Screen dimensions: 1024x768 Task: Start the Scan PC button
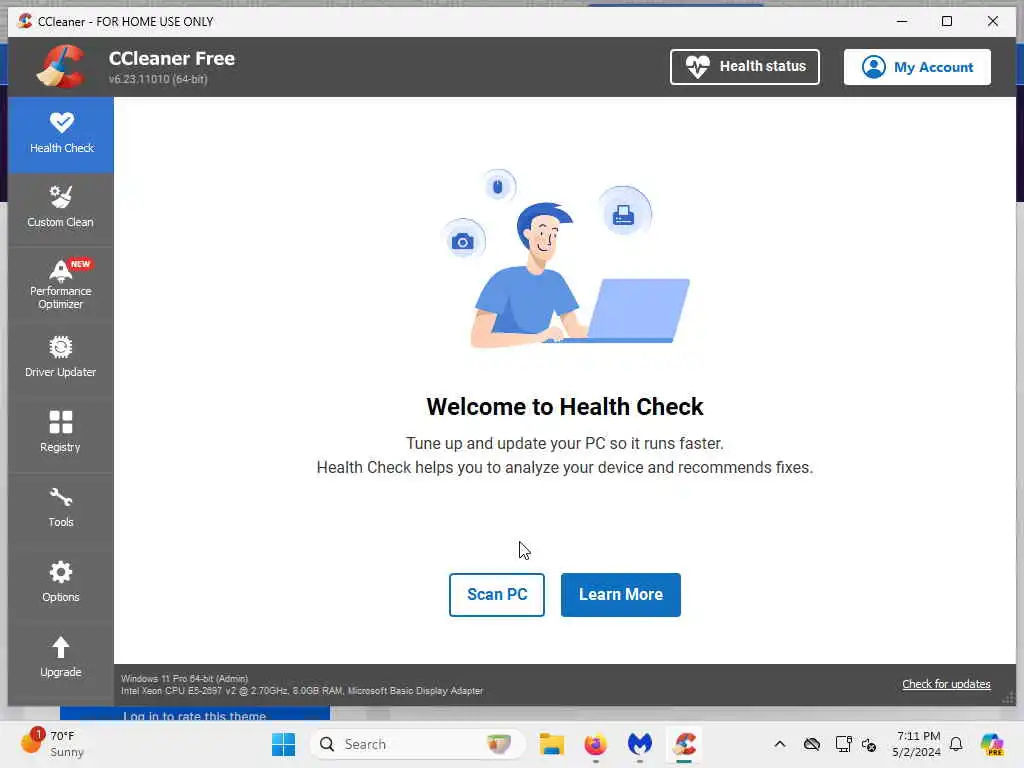[496, 594]
